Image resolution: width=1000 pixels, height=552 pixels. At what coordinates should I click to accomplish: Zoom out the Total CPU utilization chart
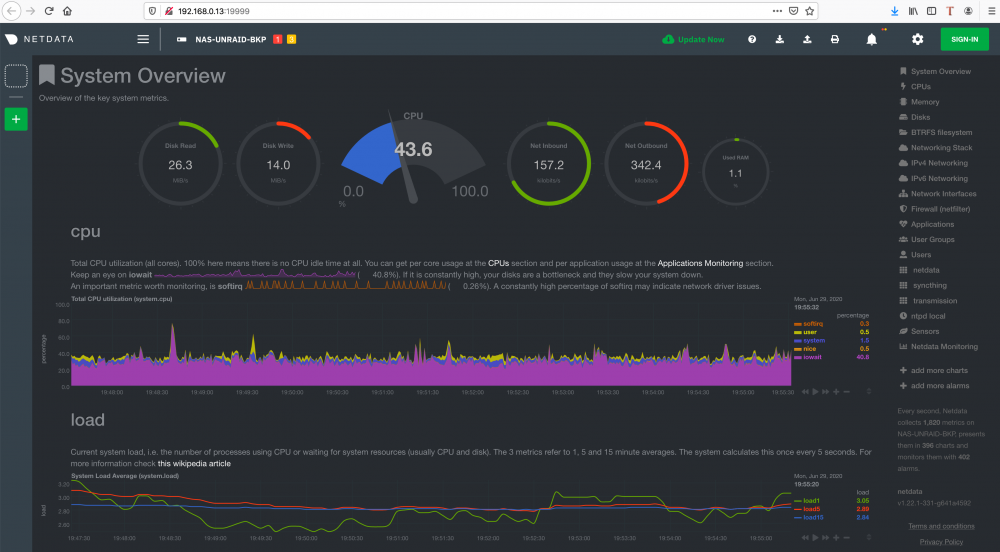(x=846, y=391)
